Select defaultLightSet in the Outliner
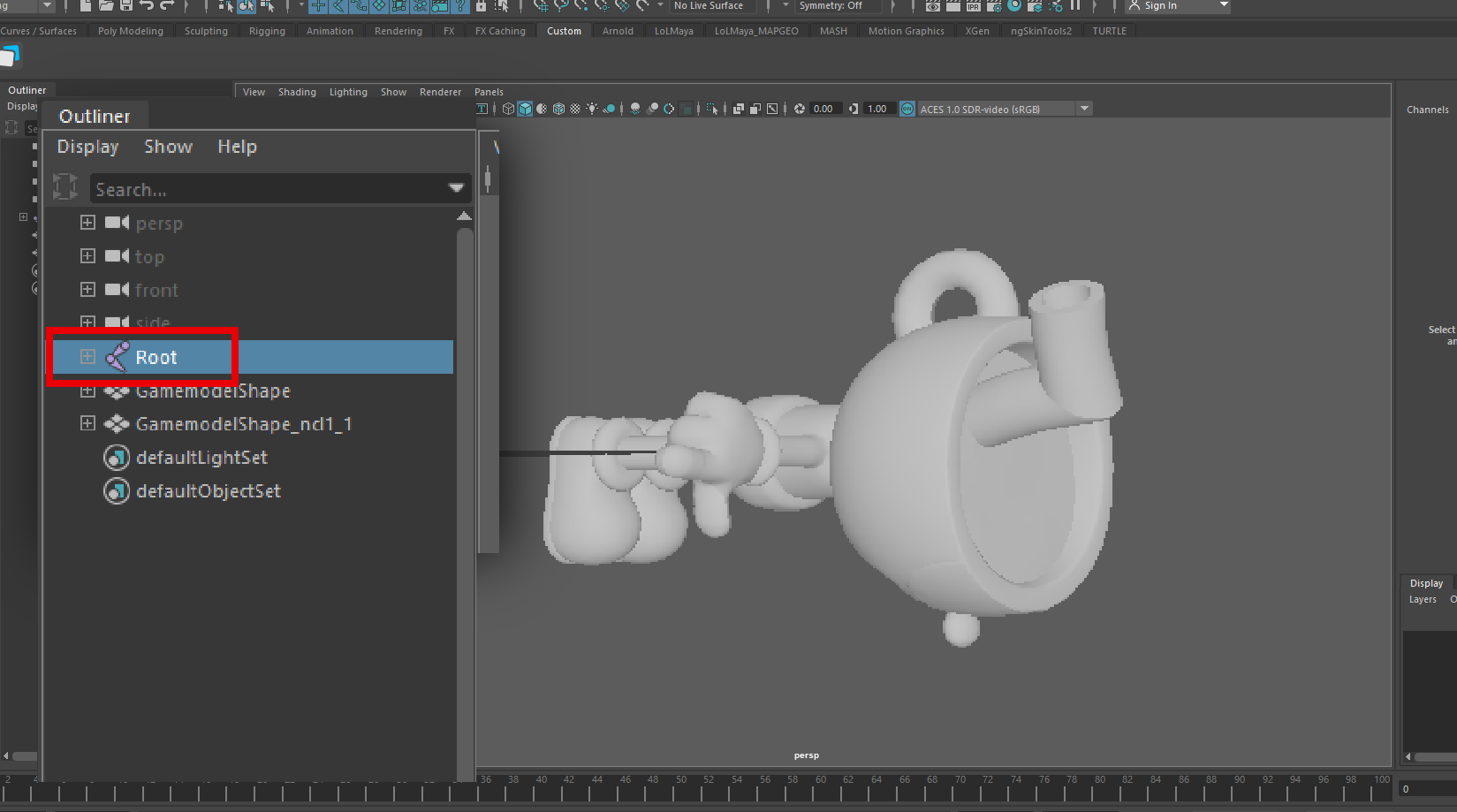Screen dimensions: 1457x812 coord(201,458)
